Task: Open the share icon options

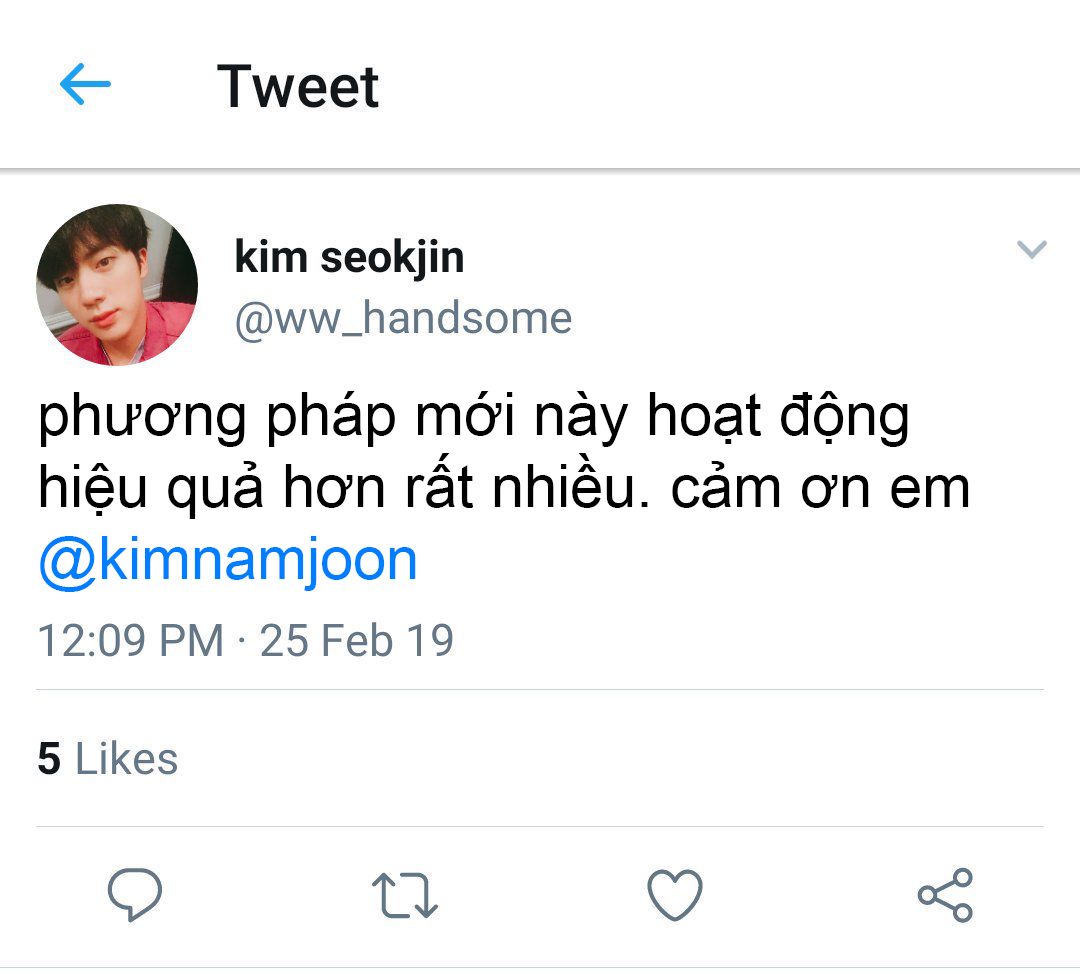Action: click(x=945, y=895)
